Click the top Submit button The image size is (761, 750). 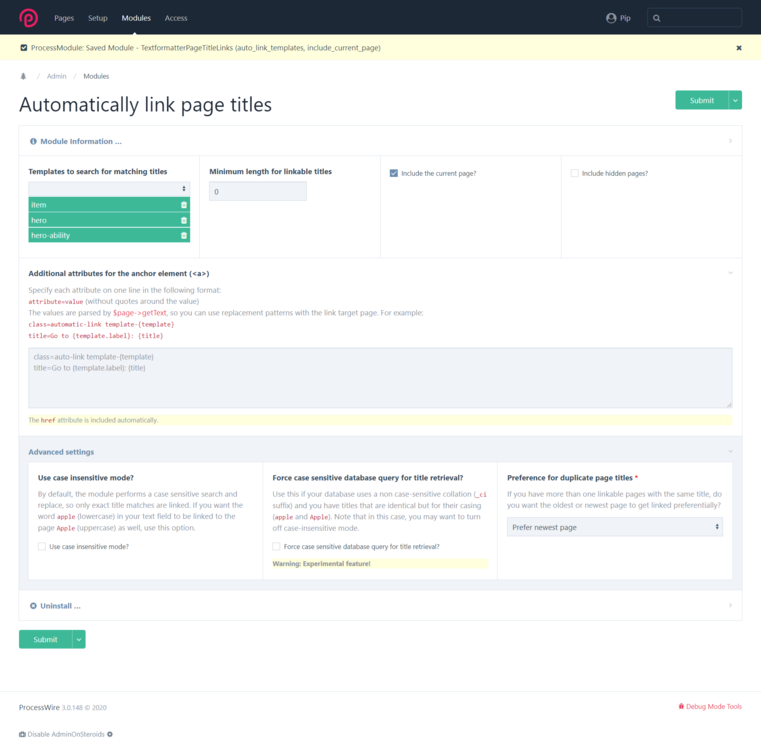(701, 100)
